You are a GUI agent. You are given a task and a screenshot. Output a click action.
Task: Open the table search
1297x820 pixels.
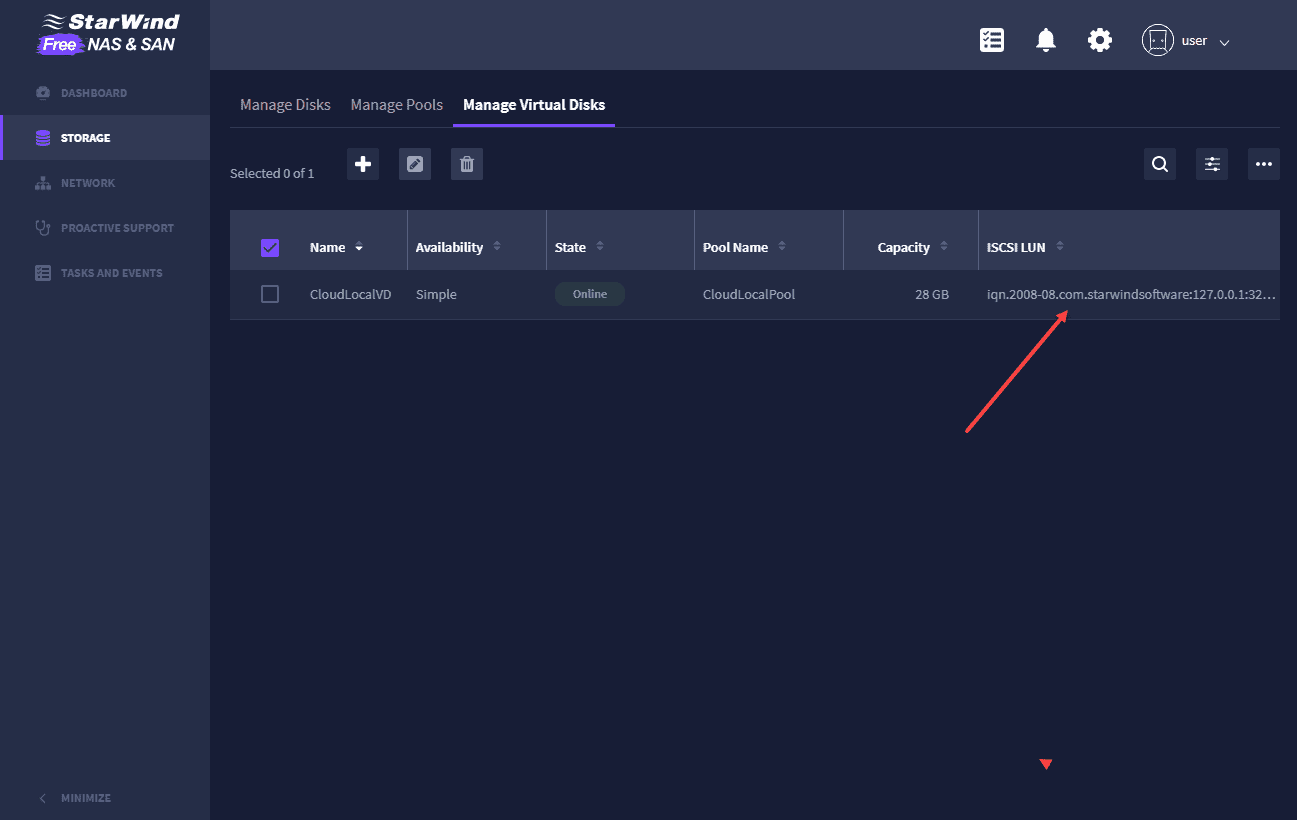(1160, 164)
